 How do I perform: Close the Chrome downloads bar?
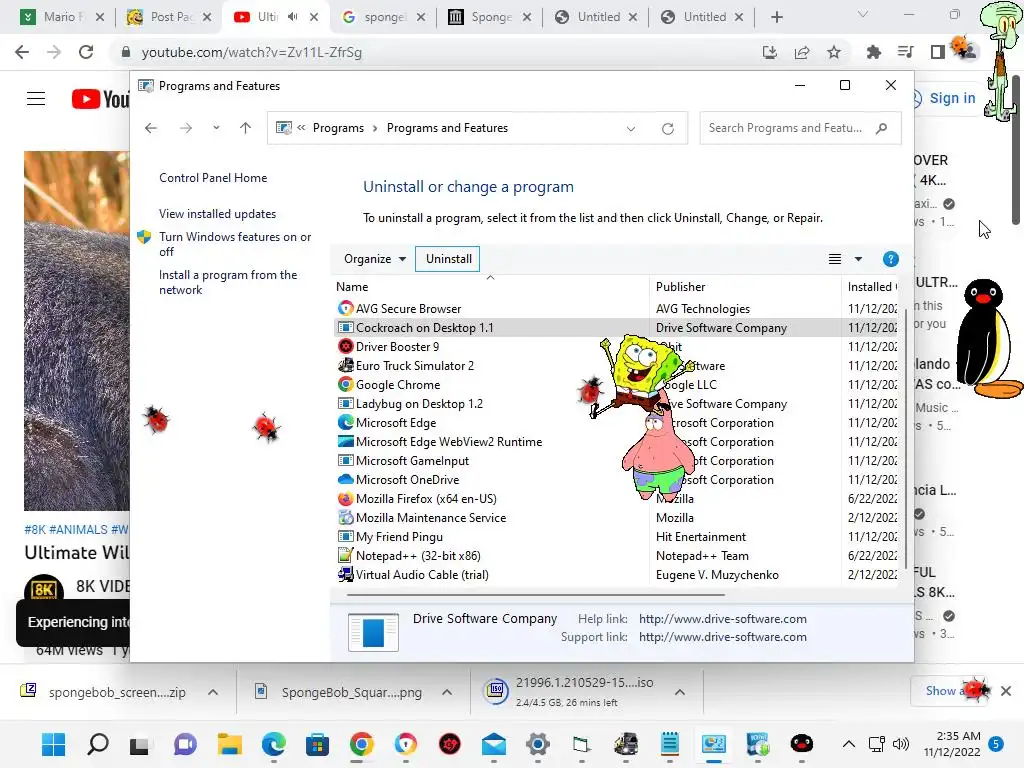pos(1006,691)
